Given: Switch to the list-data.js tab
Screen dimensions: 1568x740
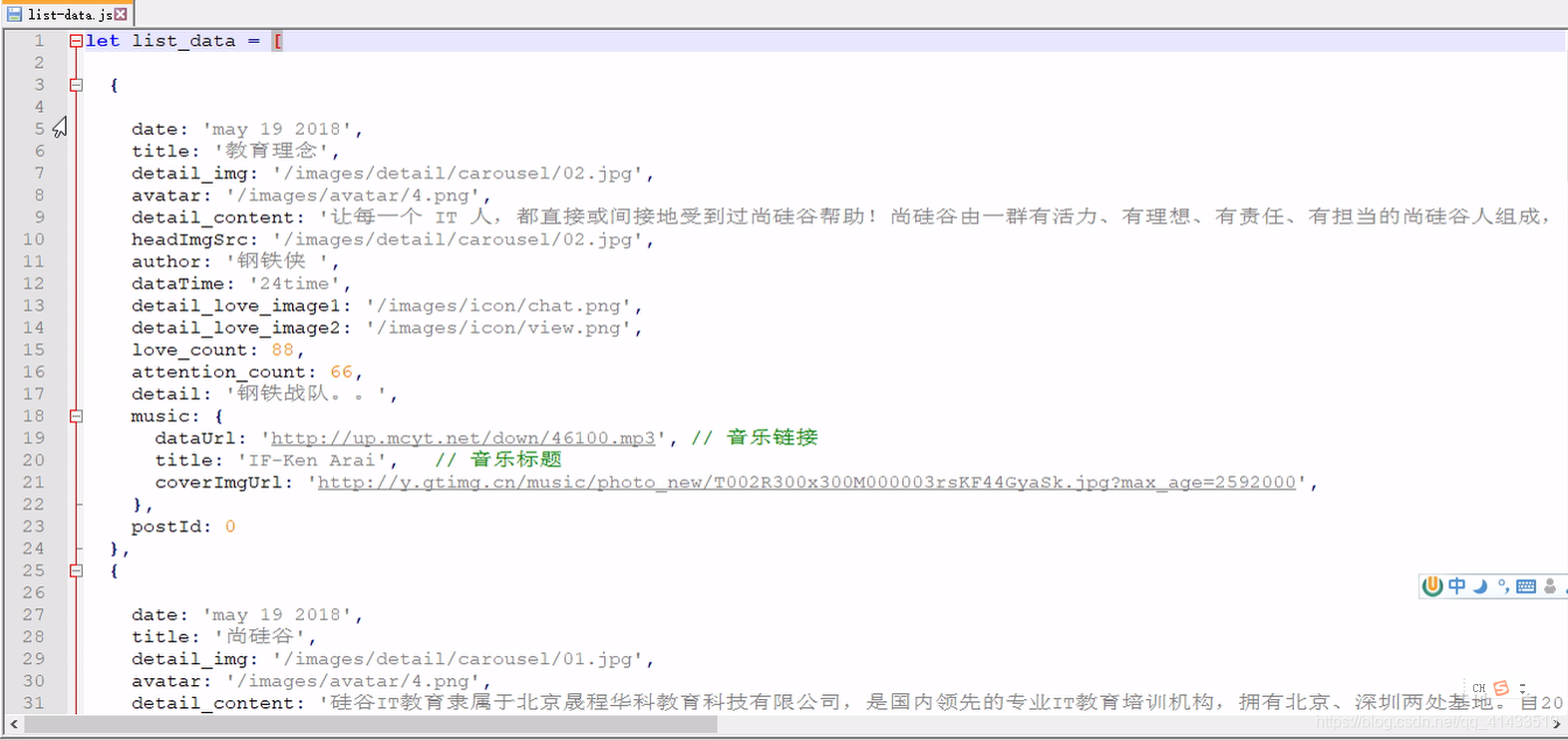Looking at the screenshot, I should point(68,14).
